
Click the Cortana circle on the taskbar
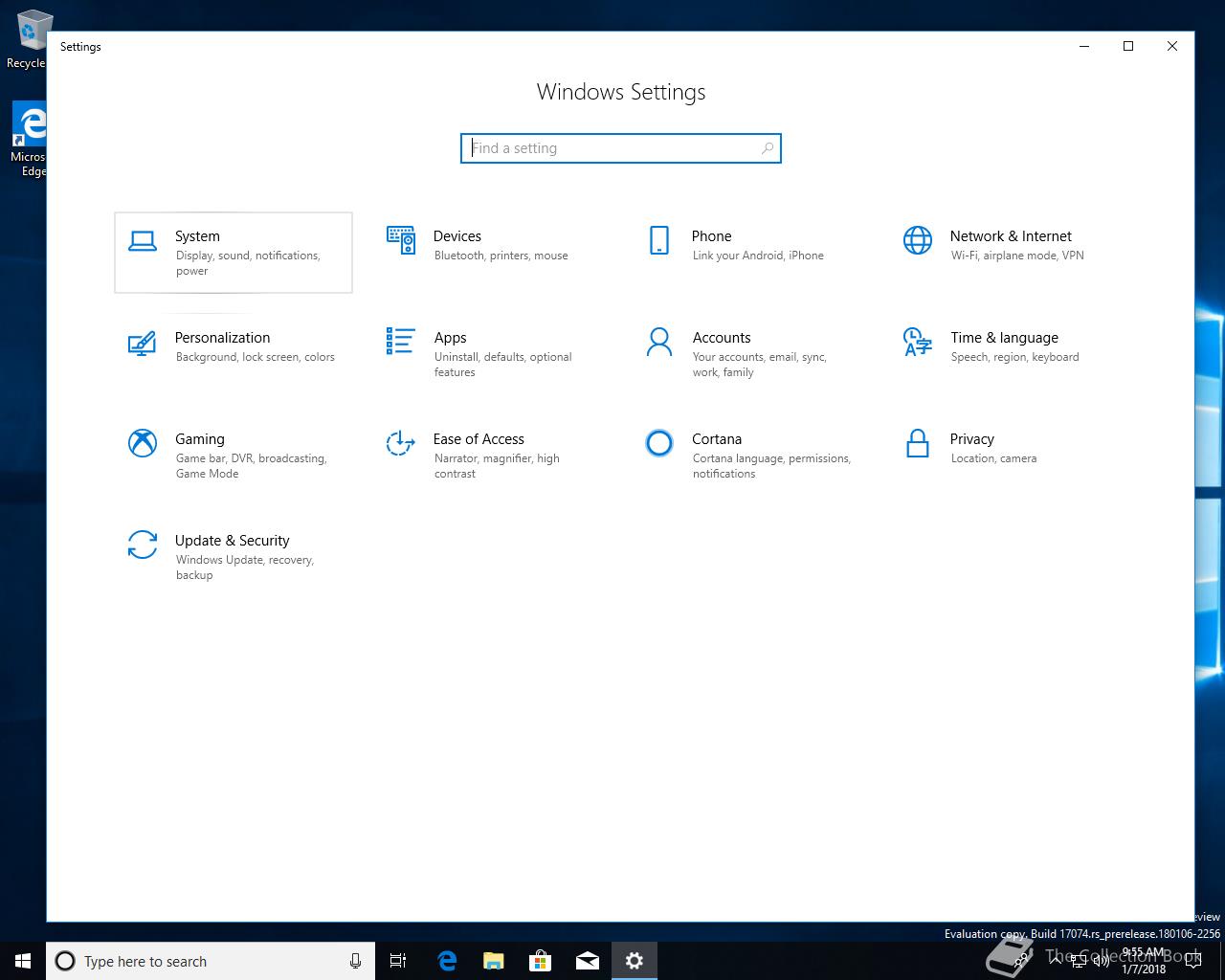click(x=65, y=961)
